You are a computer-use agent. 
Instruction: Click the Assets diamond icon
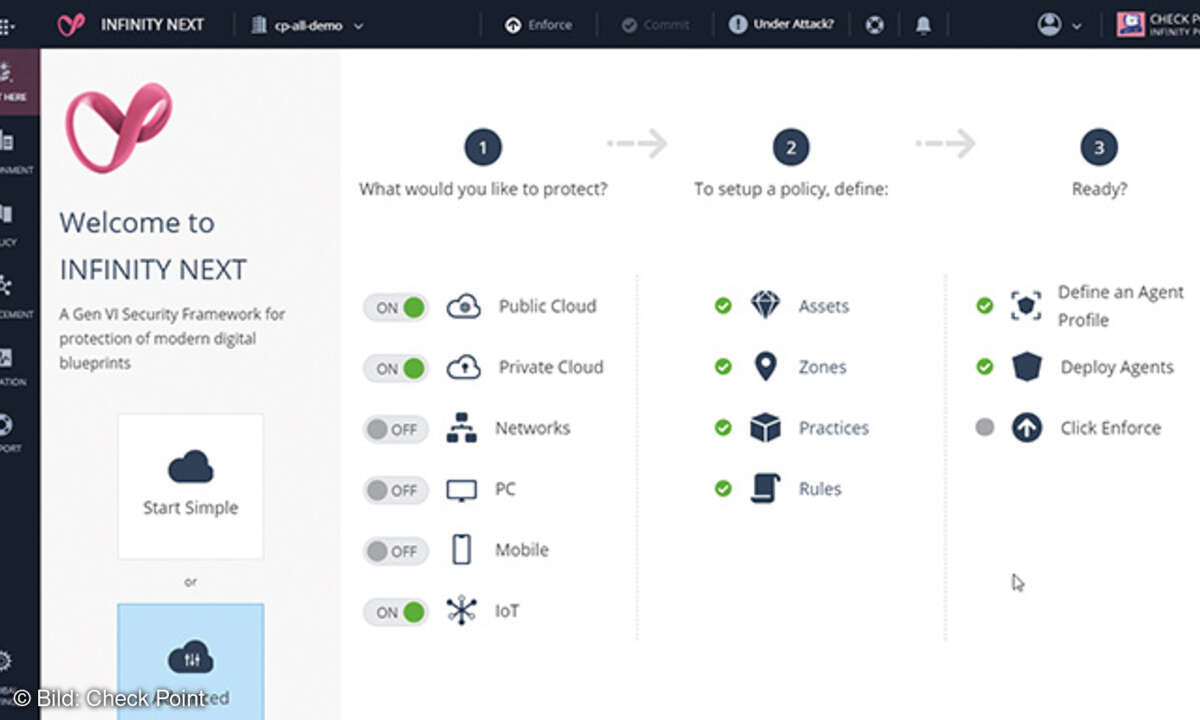pyautogui.click(x=765, y=306)
